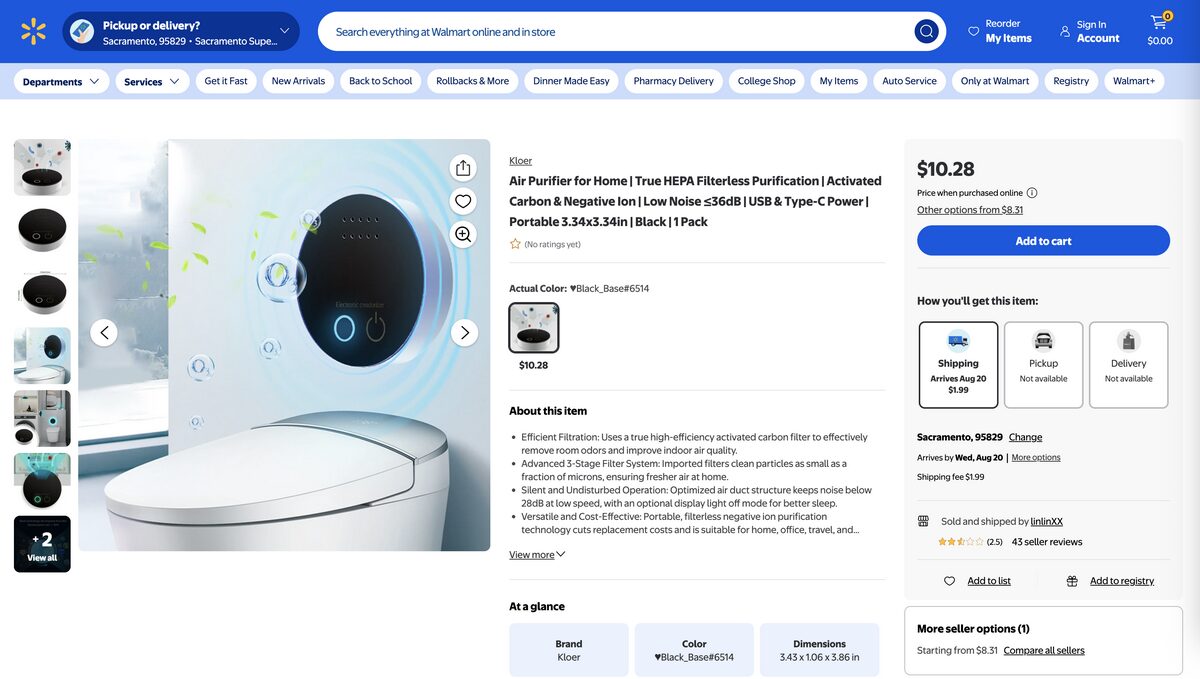Select fifth thumbnail bathroom collage
This screenshot has height=679, width=1200.
click(42, 418)
